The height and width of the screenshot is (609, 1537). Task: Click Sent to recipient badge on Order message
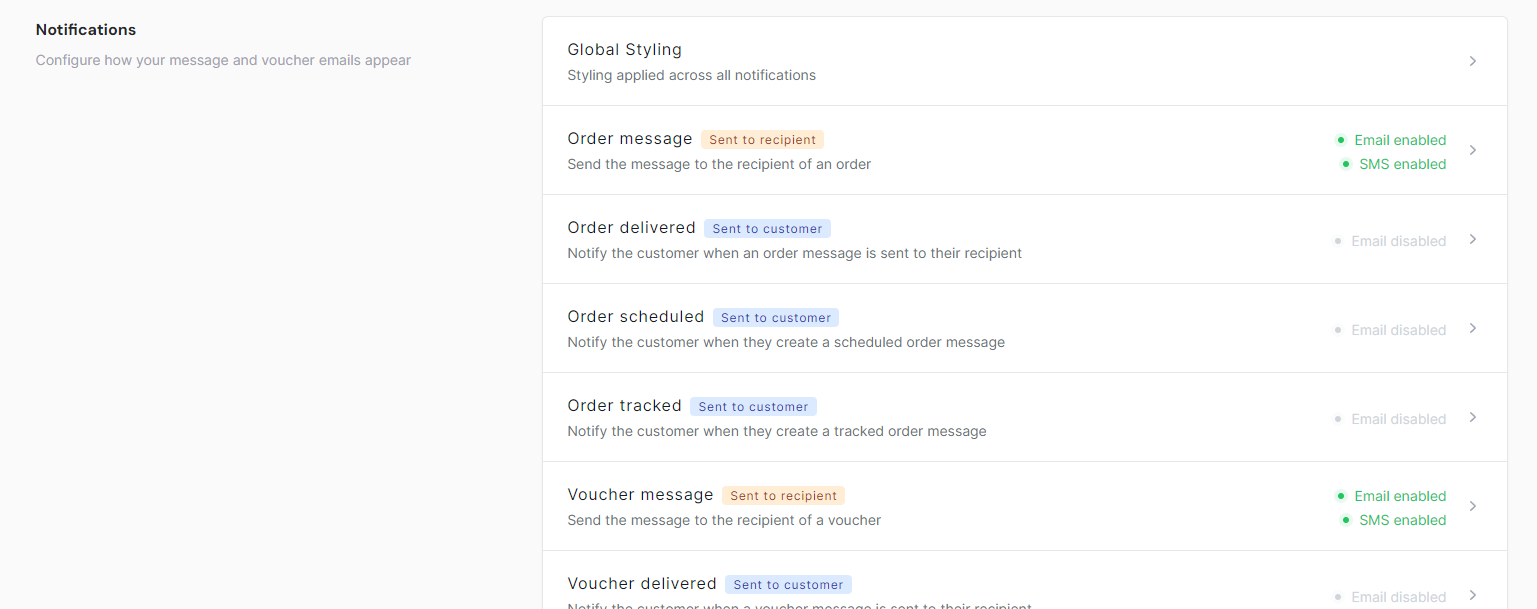763,140
